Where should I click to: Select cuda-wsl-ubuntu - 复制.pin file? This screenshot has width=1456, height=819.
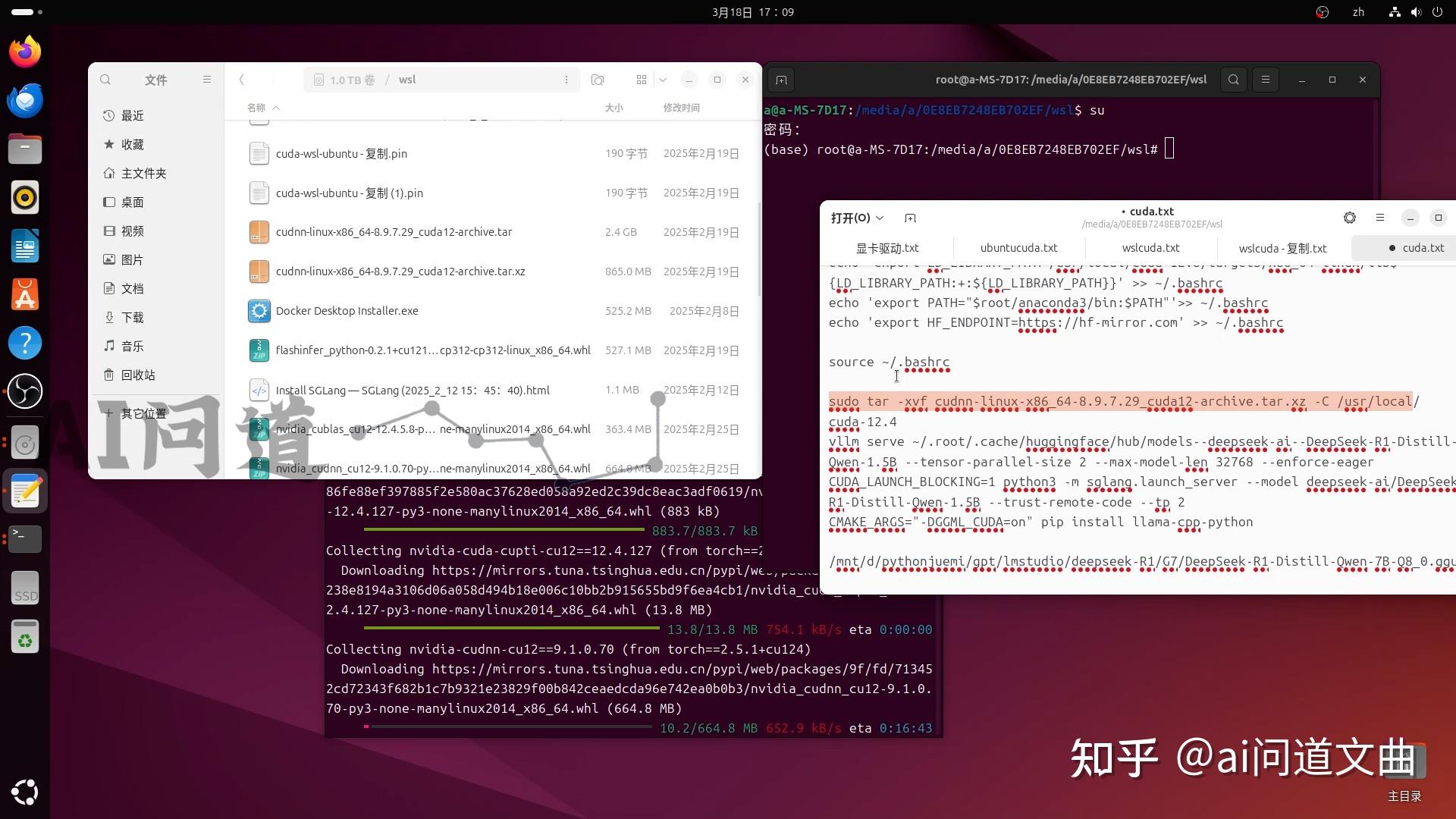point(493,153)
